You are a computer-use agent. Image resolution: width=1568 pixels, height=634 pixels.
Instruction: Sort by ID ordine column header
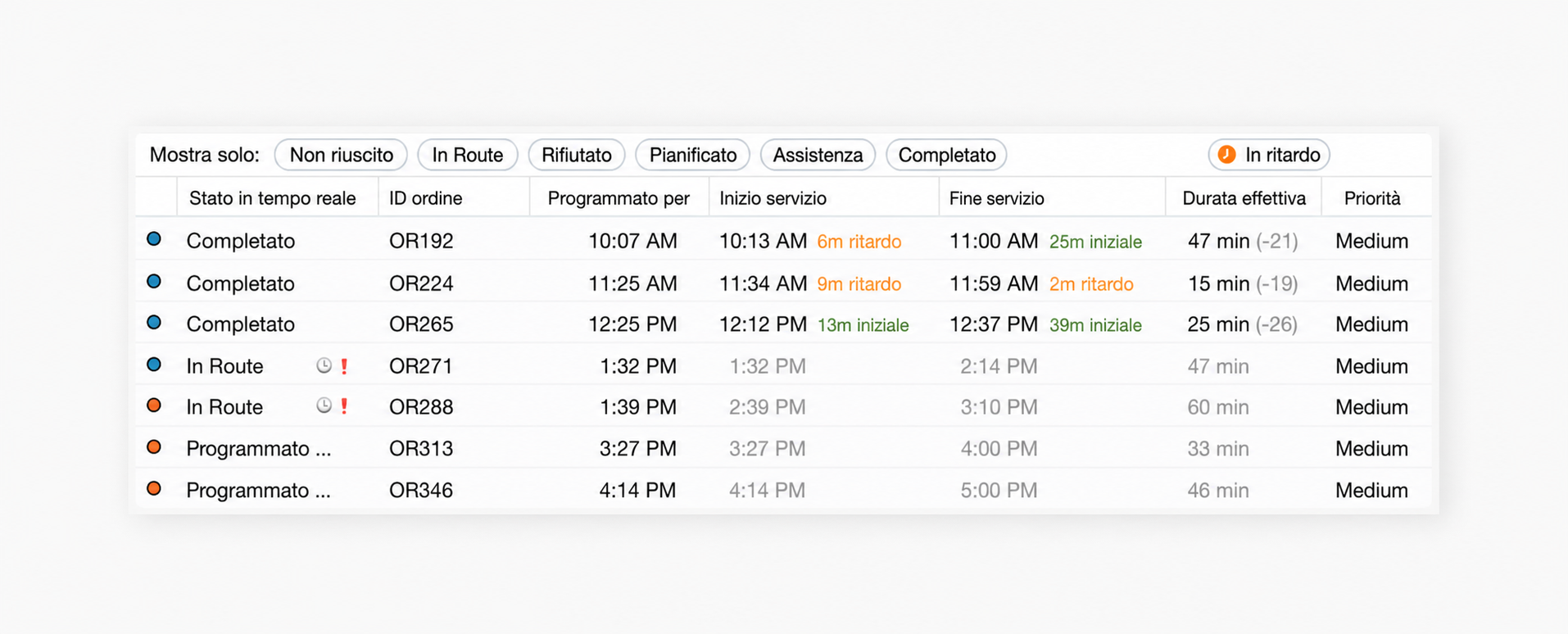[426, 198]
